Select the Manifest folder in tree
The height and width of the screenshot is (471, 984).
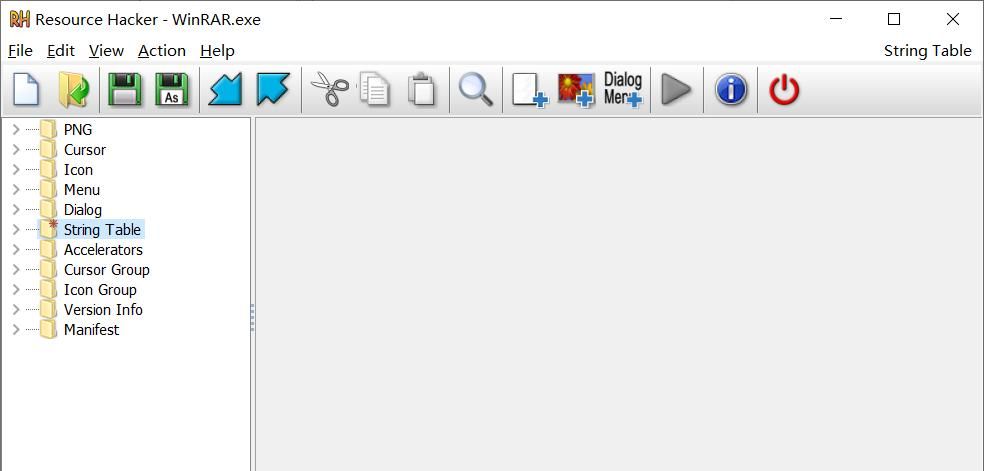click(x=91, y=330)
